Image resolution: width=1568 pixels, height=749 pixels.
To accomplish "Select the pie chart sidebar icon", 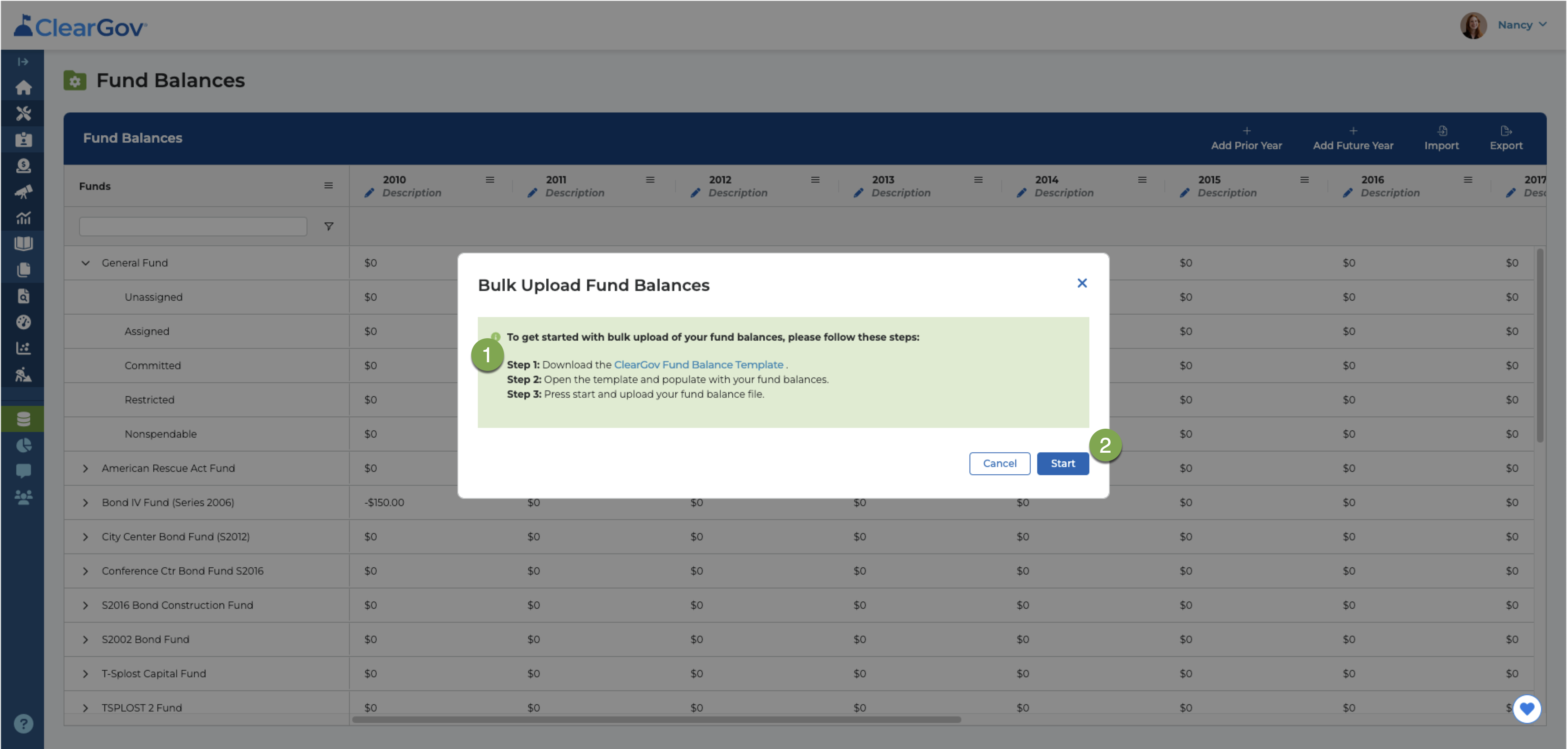I will 23,445.
